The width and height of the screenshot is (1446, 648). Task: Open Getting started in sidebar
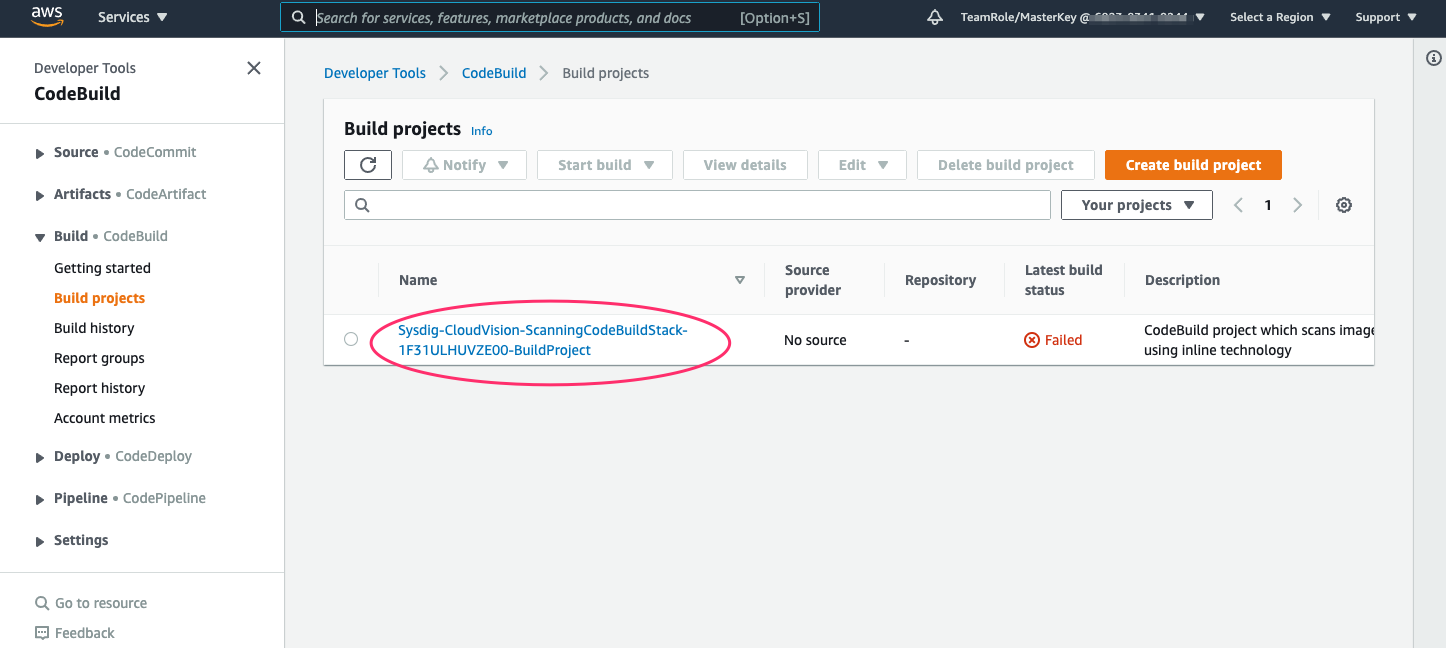point(102,268)
